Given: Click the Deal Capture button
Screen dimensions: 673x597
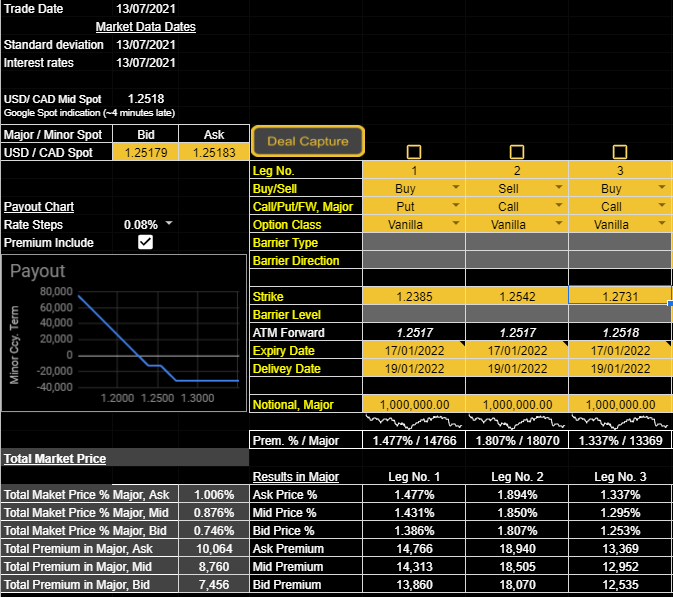Looking at the screenshot, I should click(x=307, y=141).
